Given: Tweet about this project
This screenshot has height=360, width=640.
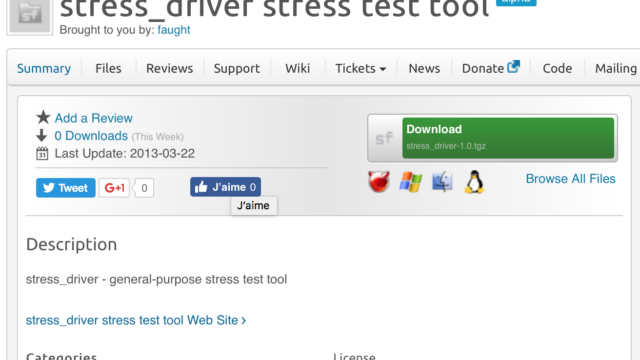Looking at the screenshot, I should [66, 188].
